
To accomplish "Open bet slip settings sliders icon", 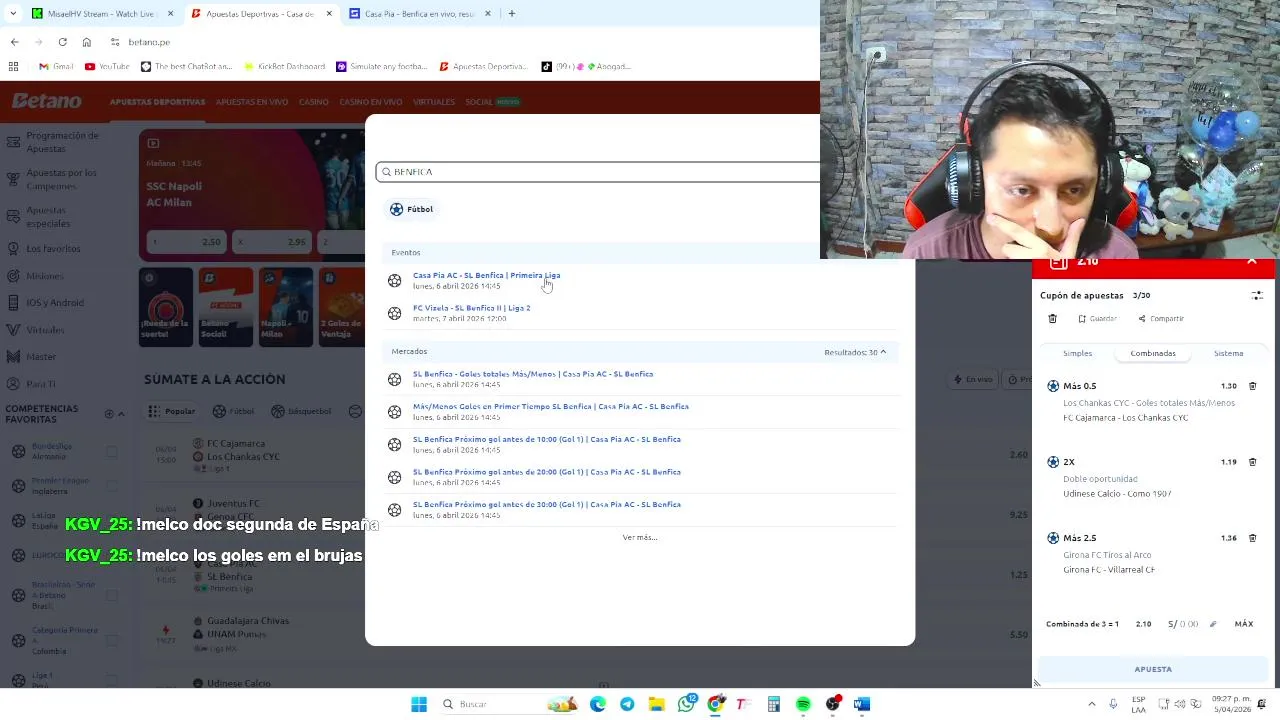I will 1257,296.
